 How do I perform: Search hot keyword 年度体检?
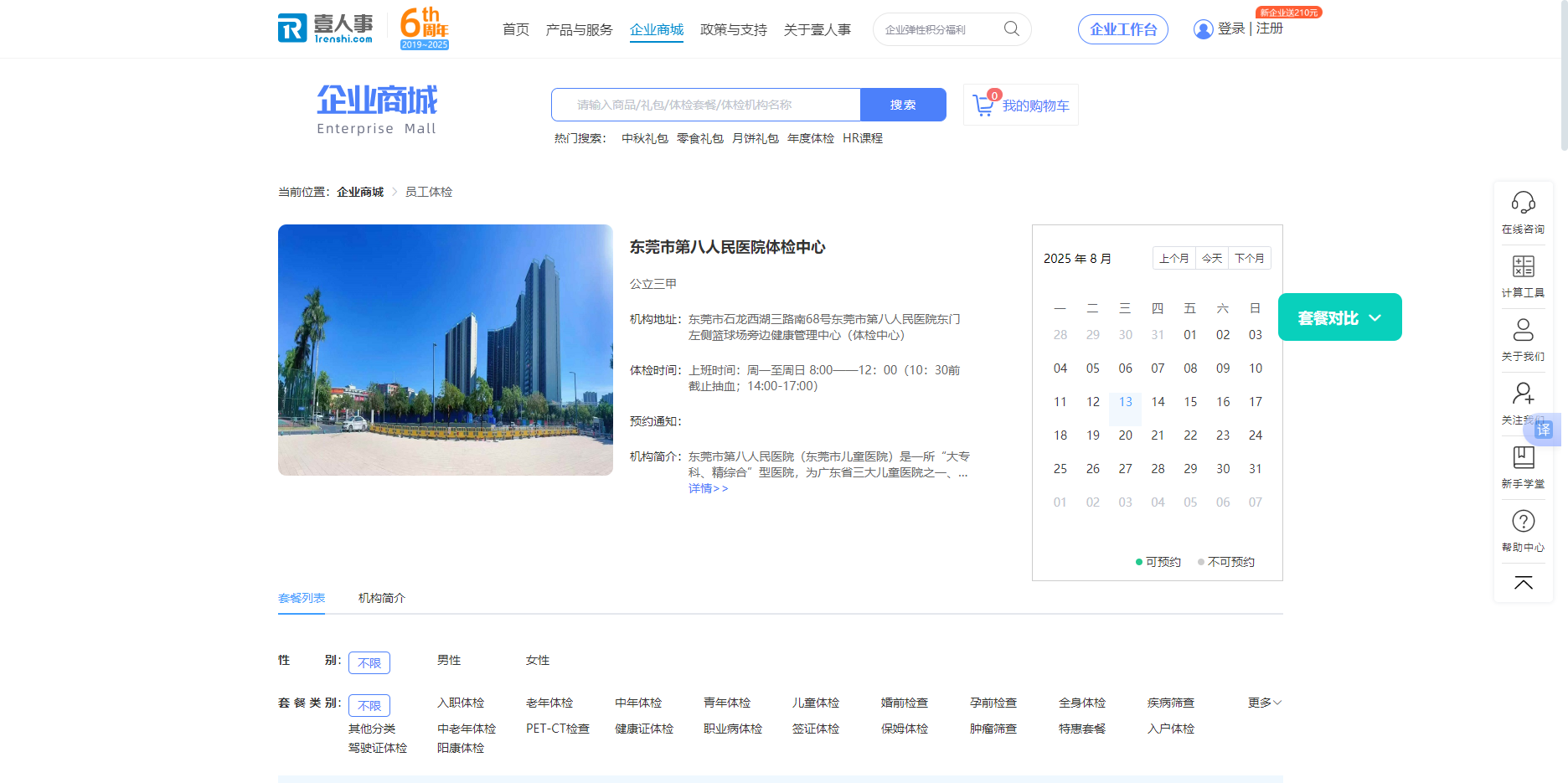coord(811,138)
